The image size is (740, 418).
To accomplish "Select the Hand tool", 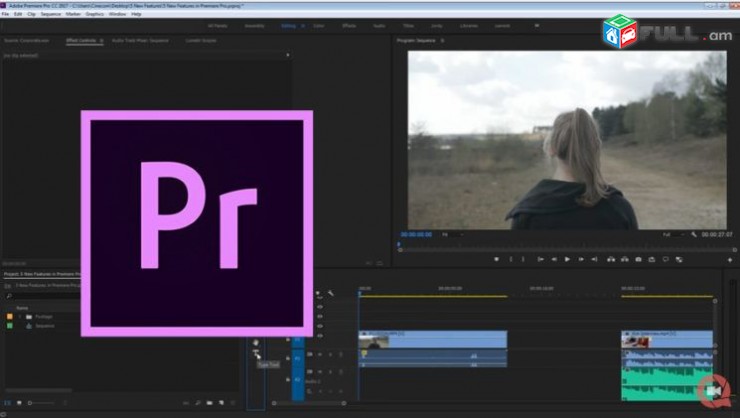I will point(255,343).
